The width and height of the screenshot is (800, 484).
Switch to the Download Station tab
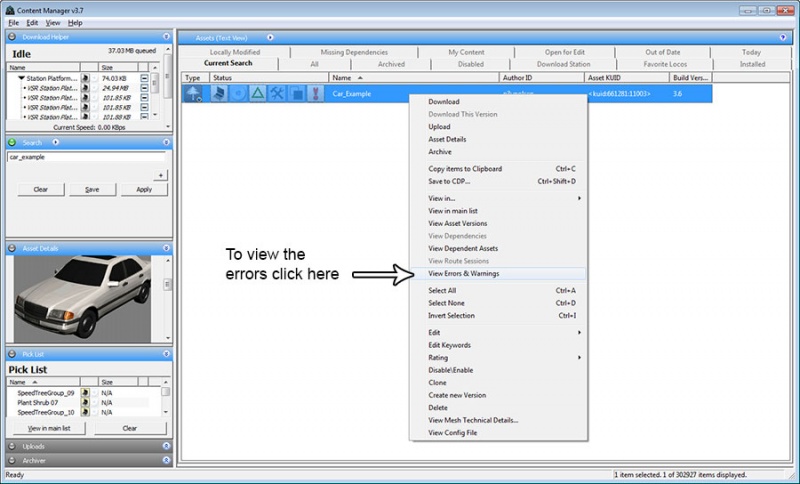pyautogui.click(x=563, y=64)
